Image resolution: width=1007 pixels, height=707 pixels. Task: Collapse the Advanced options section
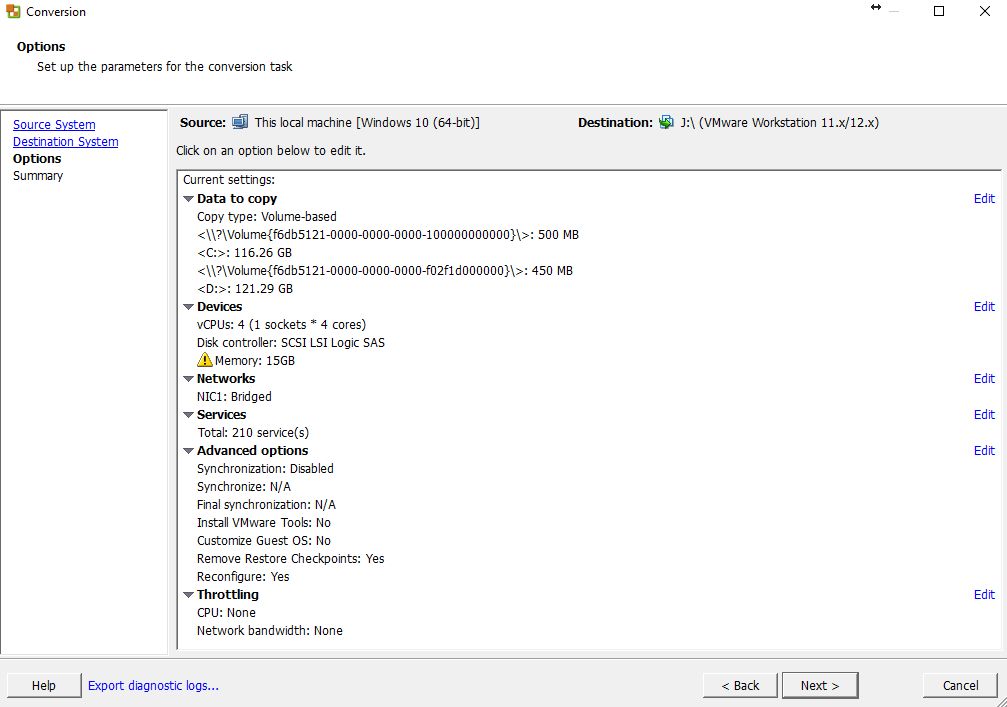coord(188,451)
